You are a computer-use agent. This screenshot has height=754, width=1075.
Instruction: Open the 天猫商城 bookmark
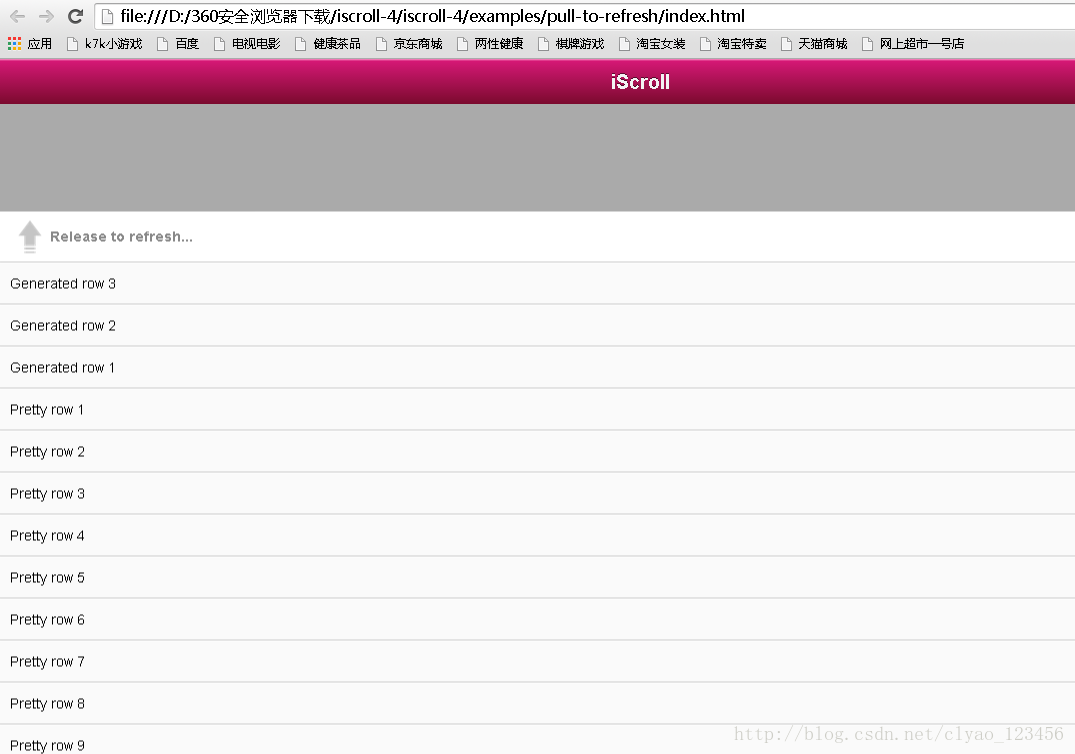[813, 44]
